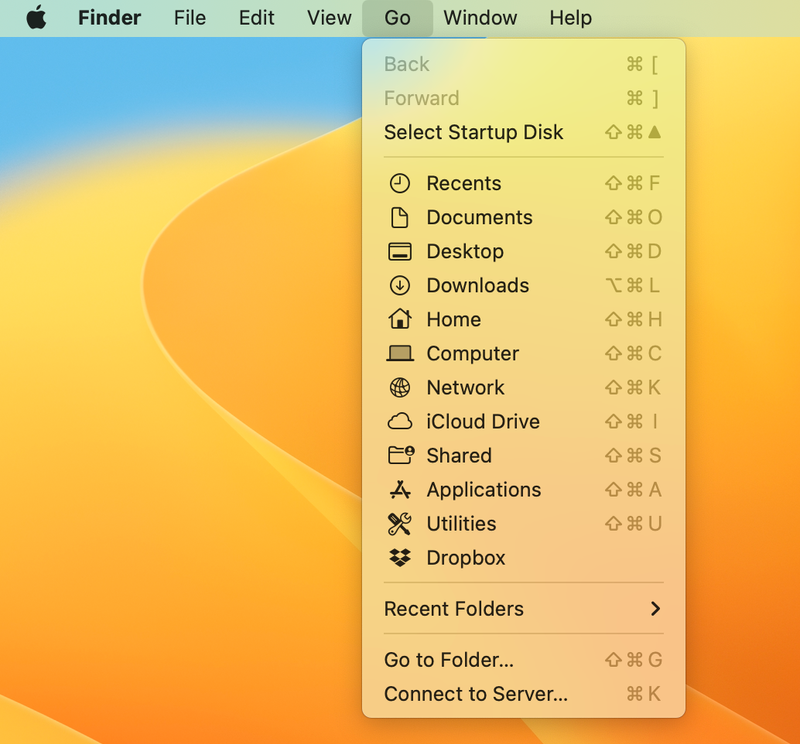Open the Desktop folder from the menu
Viewport: 800px width, 744px height.
pos(464,251)
